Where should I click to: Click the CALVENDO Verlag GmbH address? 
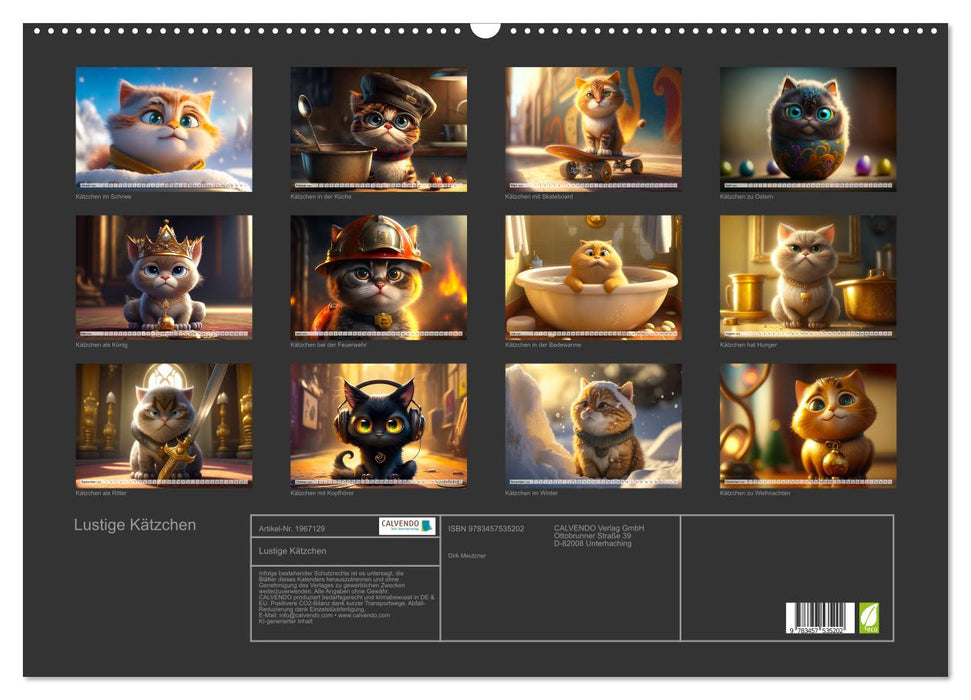(x=599, y=535)
